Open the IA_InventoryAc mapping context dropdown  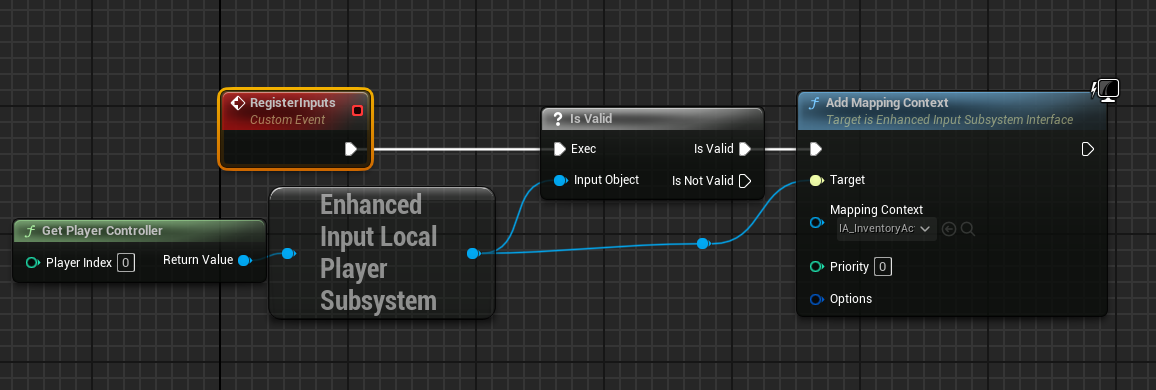click(x=887, y=229)
